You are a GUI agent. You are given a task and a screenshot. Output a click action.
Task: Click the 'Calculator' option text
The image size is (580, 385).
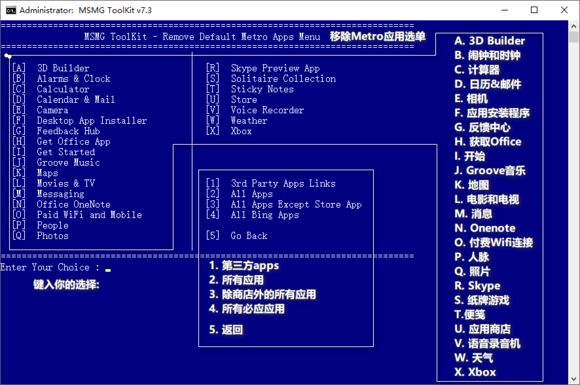63,89
